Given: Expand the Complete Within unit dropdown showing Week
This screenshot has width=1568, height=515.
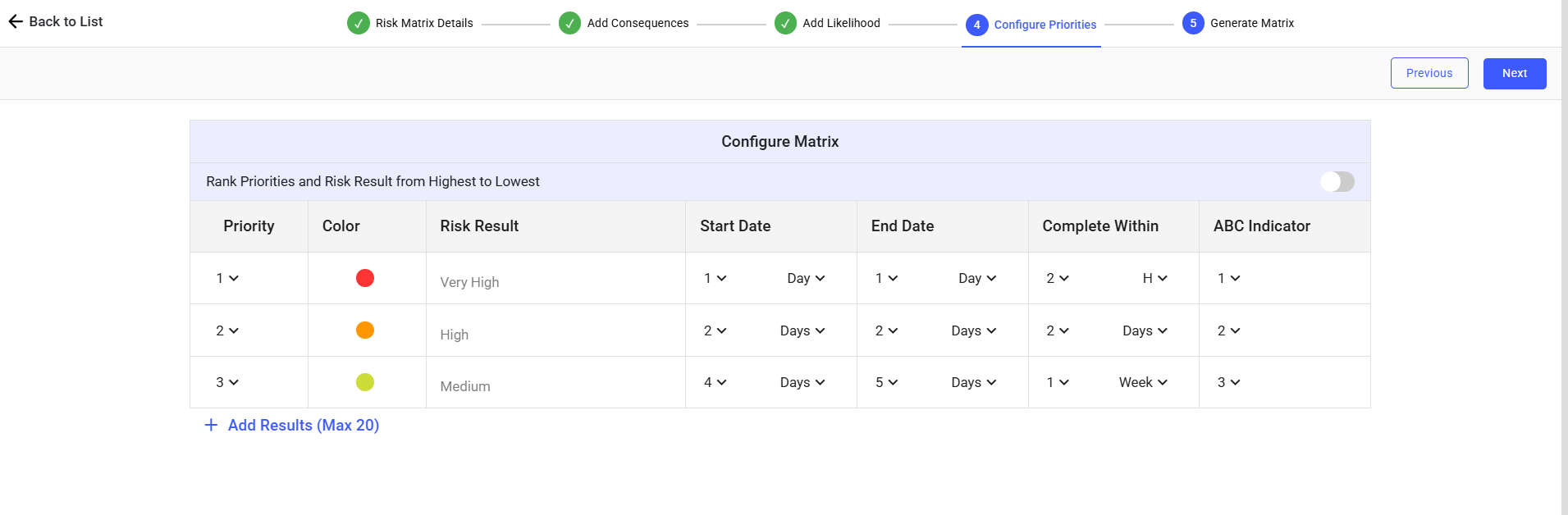Looking at the screenshot, I should 1143,382.
